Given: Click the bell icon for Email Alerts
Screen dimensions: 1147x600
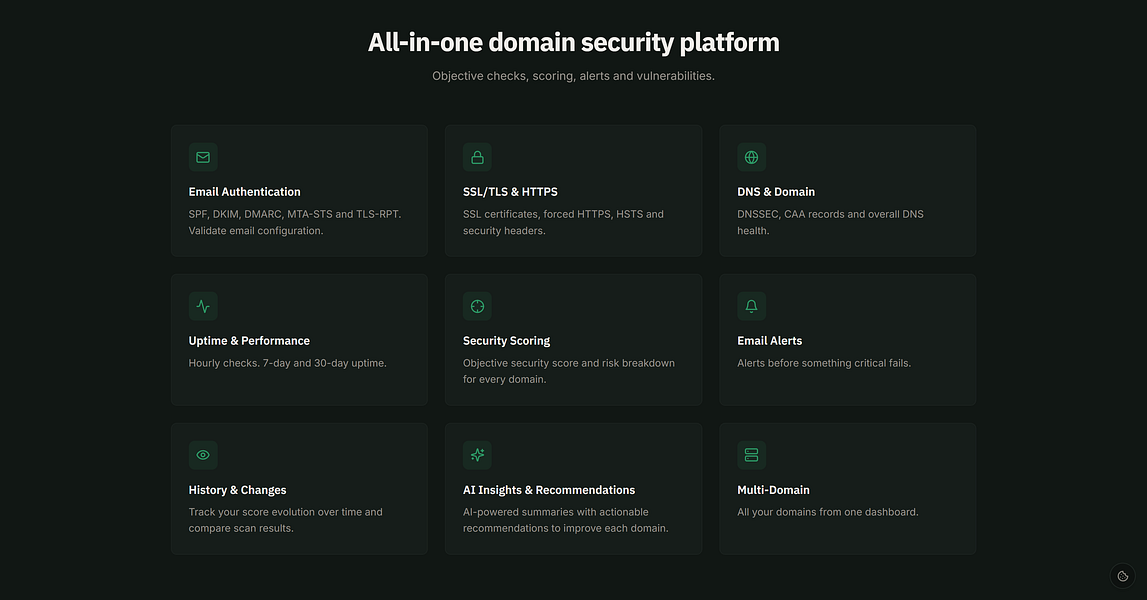Looking at the screenshot, I should point(751,307).
